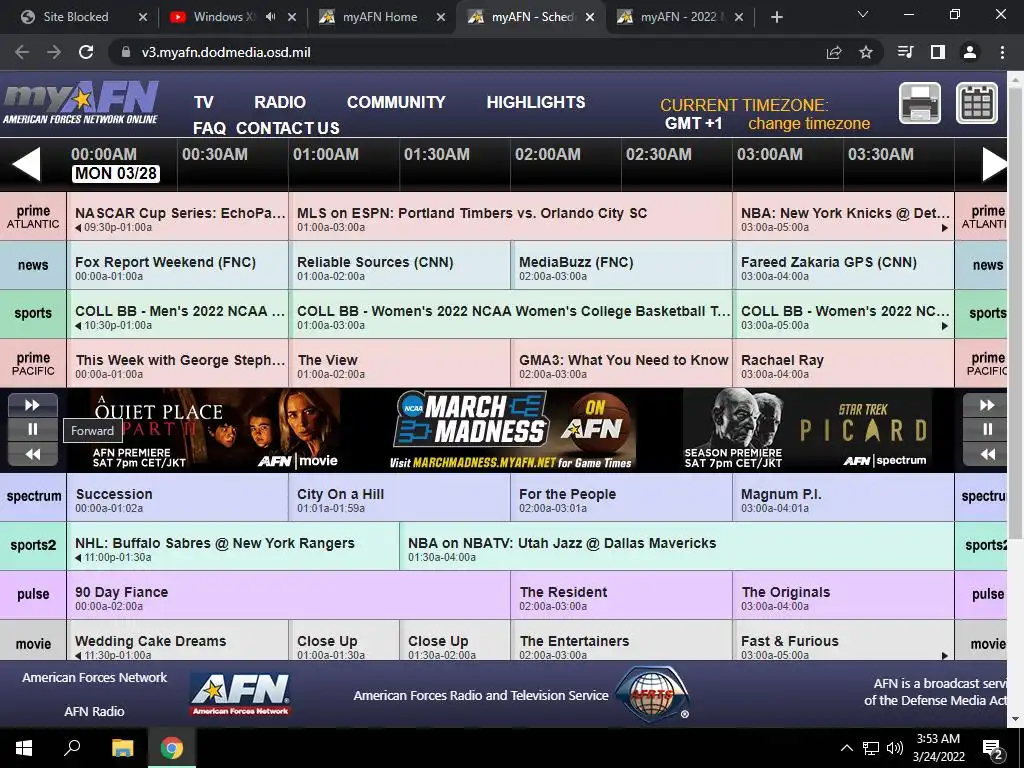
Task: Open Chrome's three-dot menu
Action: click(x=1002, y=52)
